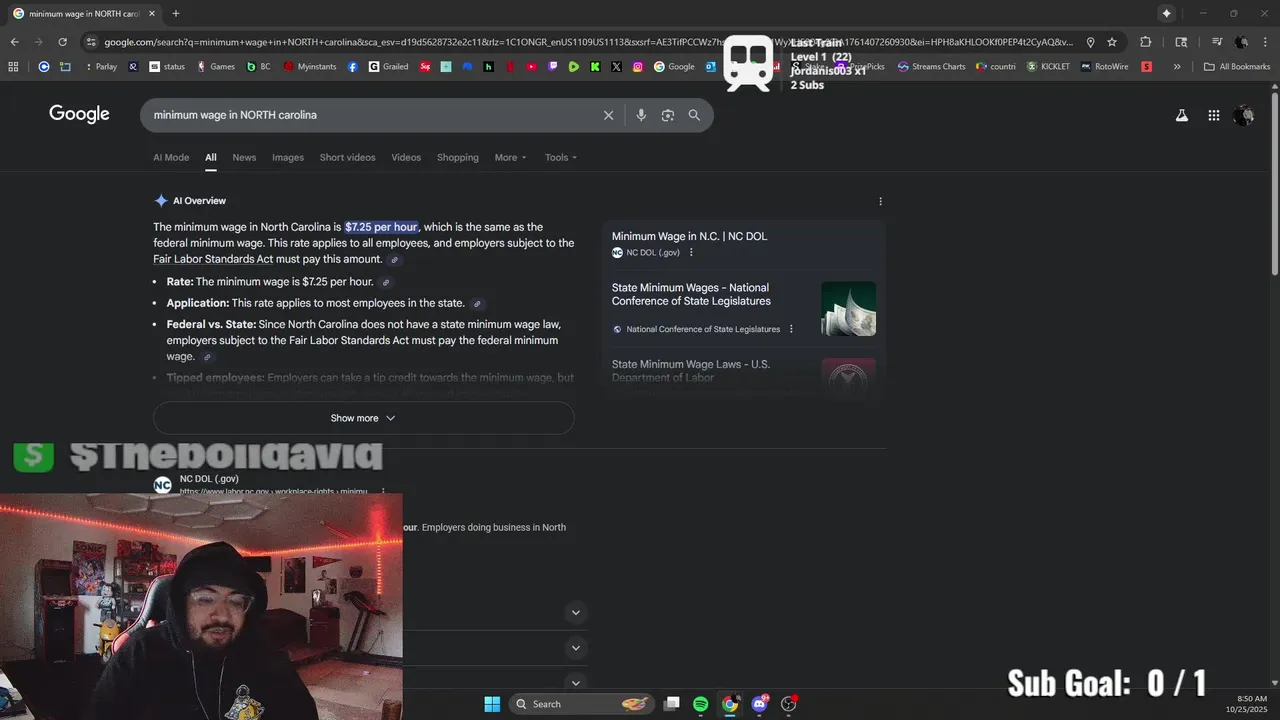1280x720 pixels.
Task: Click the AI Overview heading
Action: (x=199, y=201)
